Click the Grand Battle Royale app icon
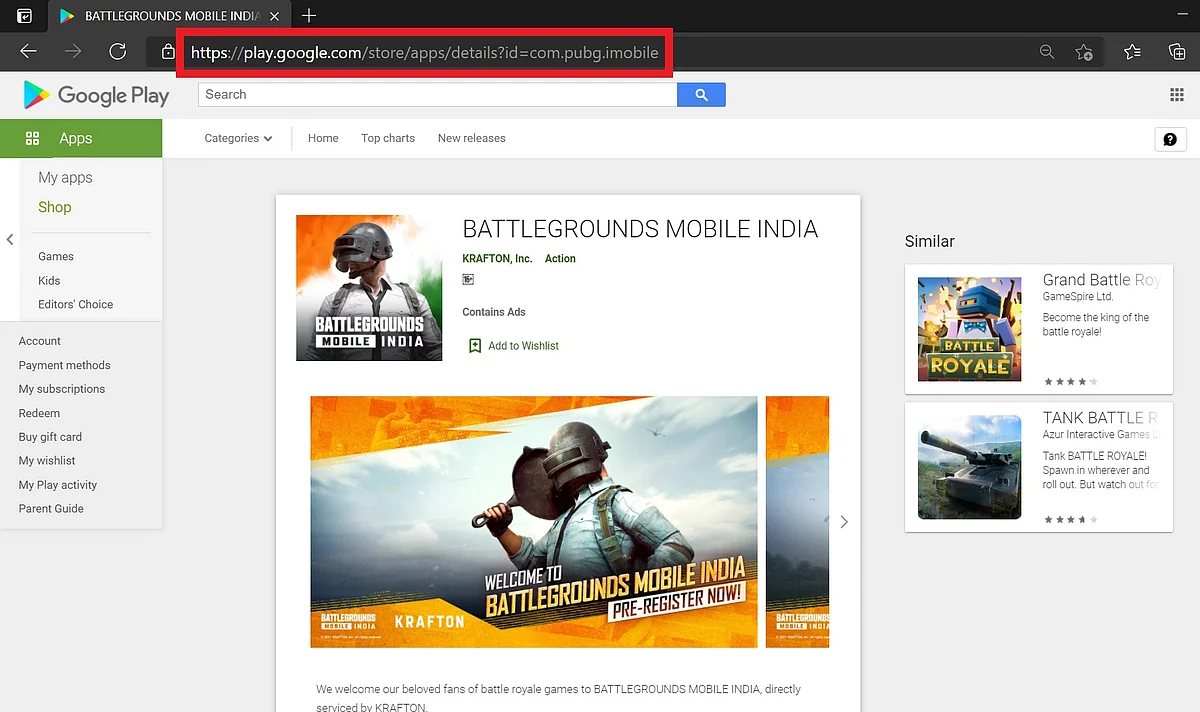Viewport: 1200px width, 712px height. (970, 329)
